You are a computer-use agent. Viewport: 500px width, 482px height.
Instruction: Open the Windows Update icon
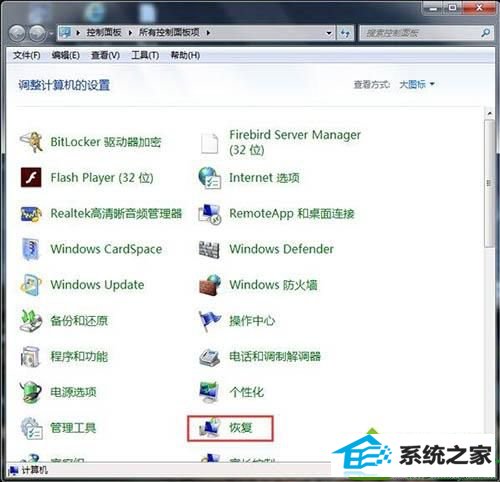31,285
